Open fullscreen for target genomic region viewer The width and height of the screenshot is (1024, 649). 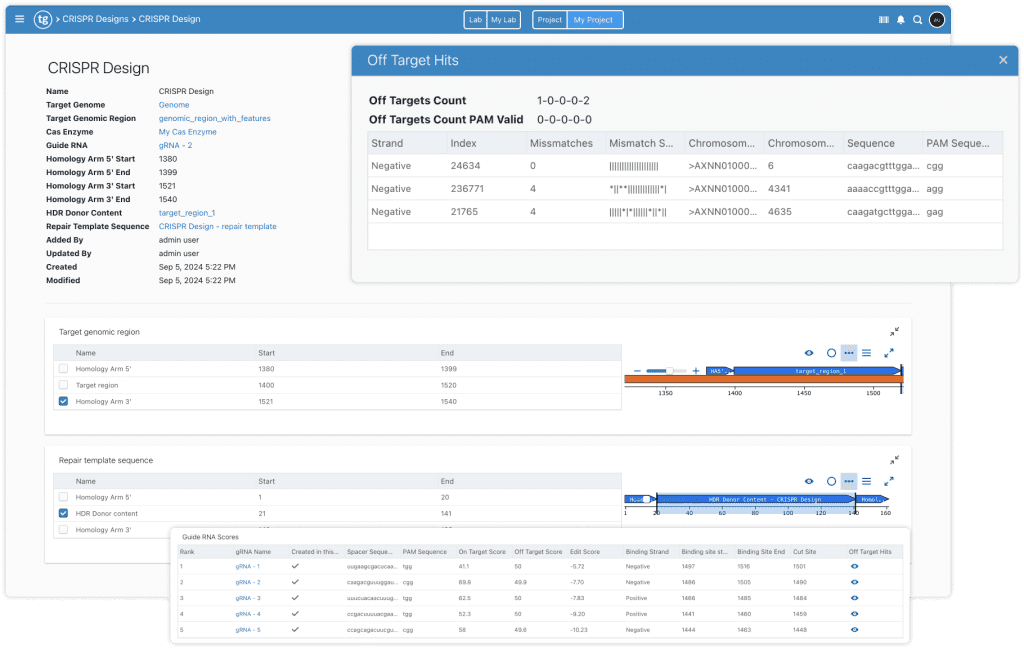888,353
